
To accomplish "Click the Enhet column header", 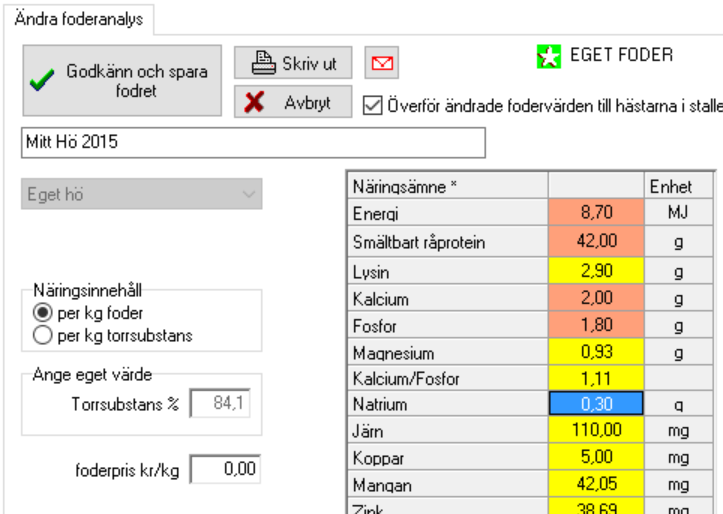I will tap(679, 186).
